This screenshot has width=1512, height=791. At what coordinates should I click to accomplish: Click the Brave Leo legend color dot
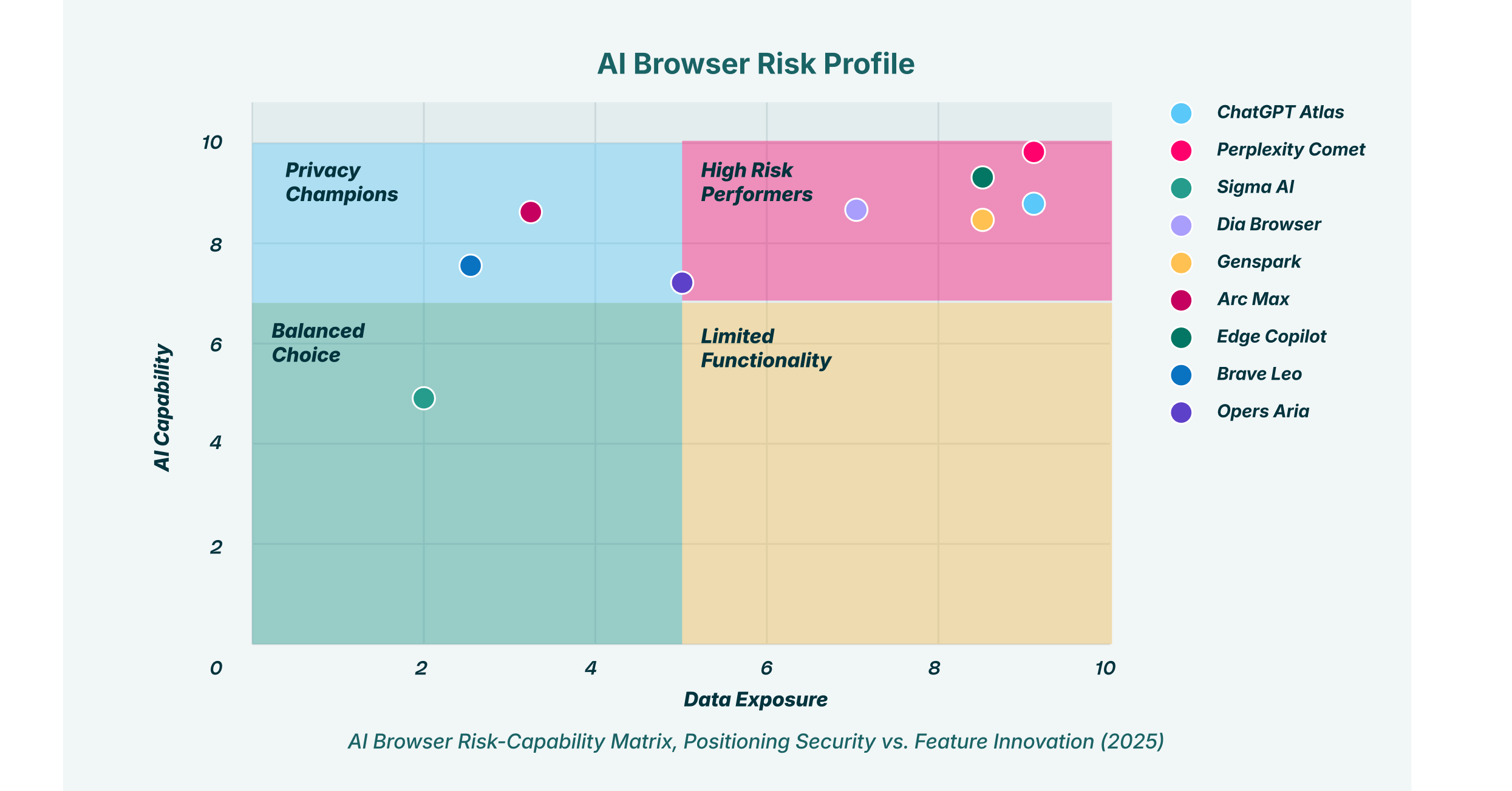pyautogui.click(x=1181, y=375)
